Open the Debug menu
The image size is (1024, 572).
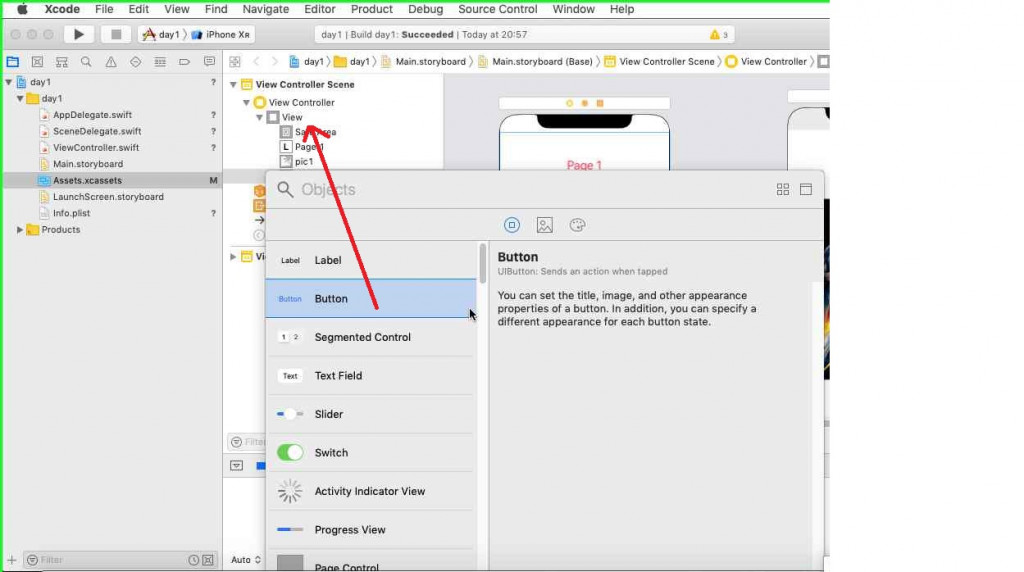(425, 9)
